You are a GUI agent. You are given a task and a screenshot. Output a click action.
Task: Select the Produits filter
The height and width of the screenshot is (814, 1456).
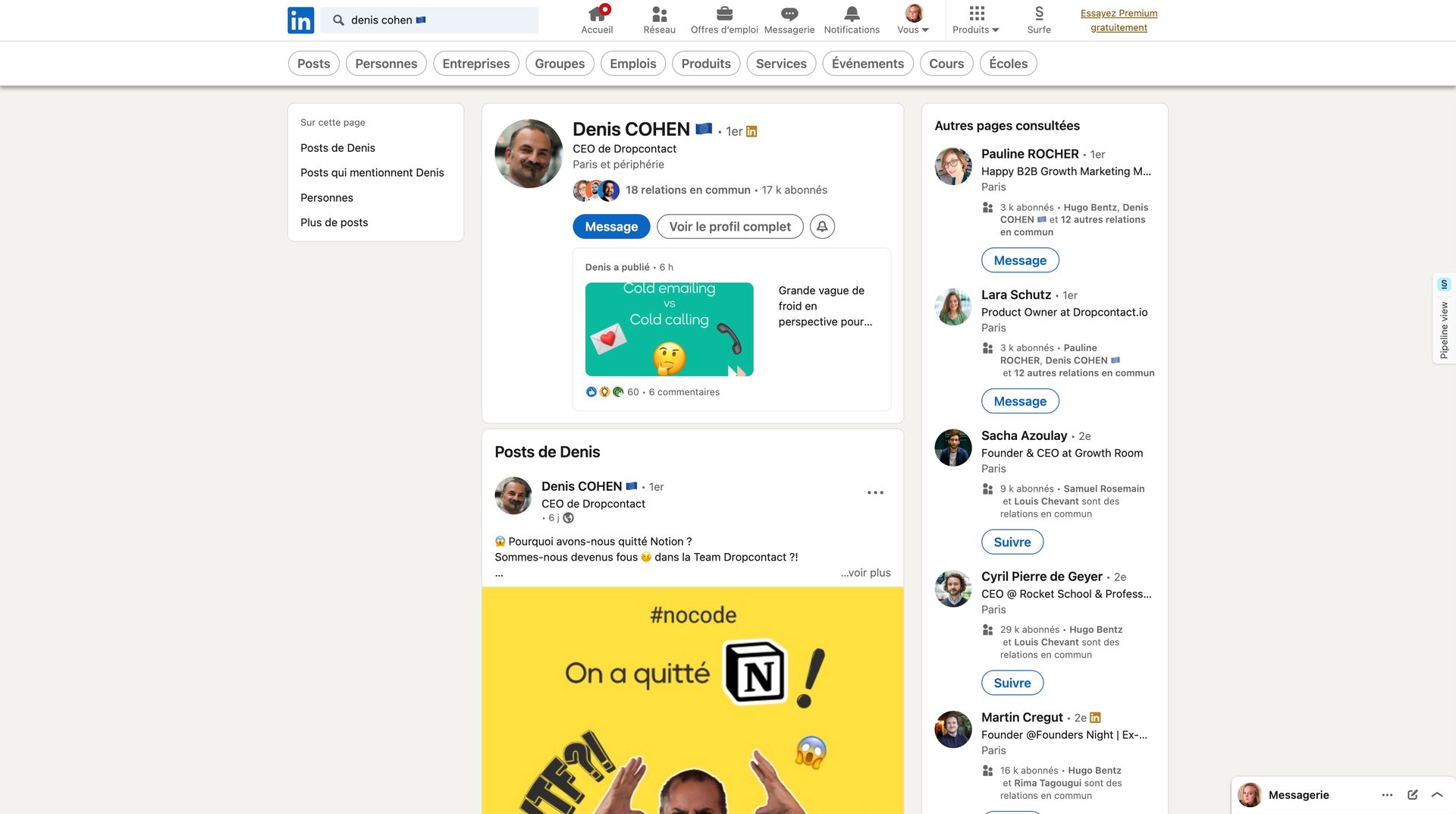706,64
